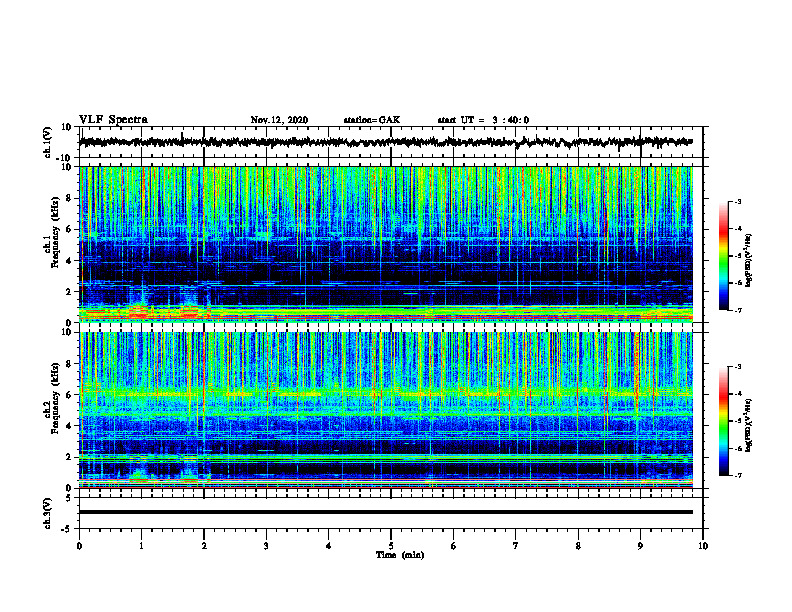The height and width of the screenshot is (612, 792).
Task: Click the "Time (min)" x-axis label
Action: coord(400,555)
